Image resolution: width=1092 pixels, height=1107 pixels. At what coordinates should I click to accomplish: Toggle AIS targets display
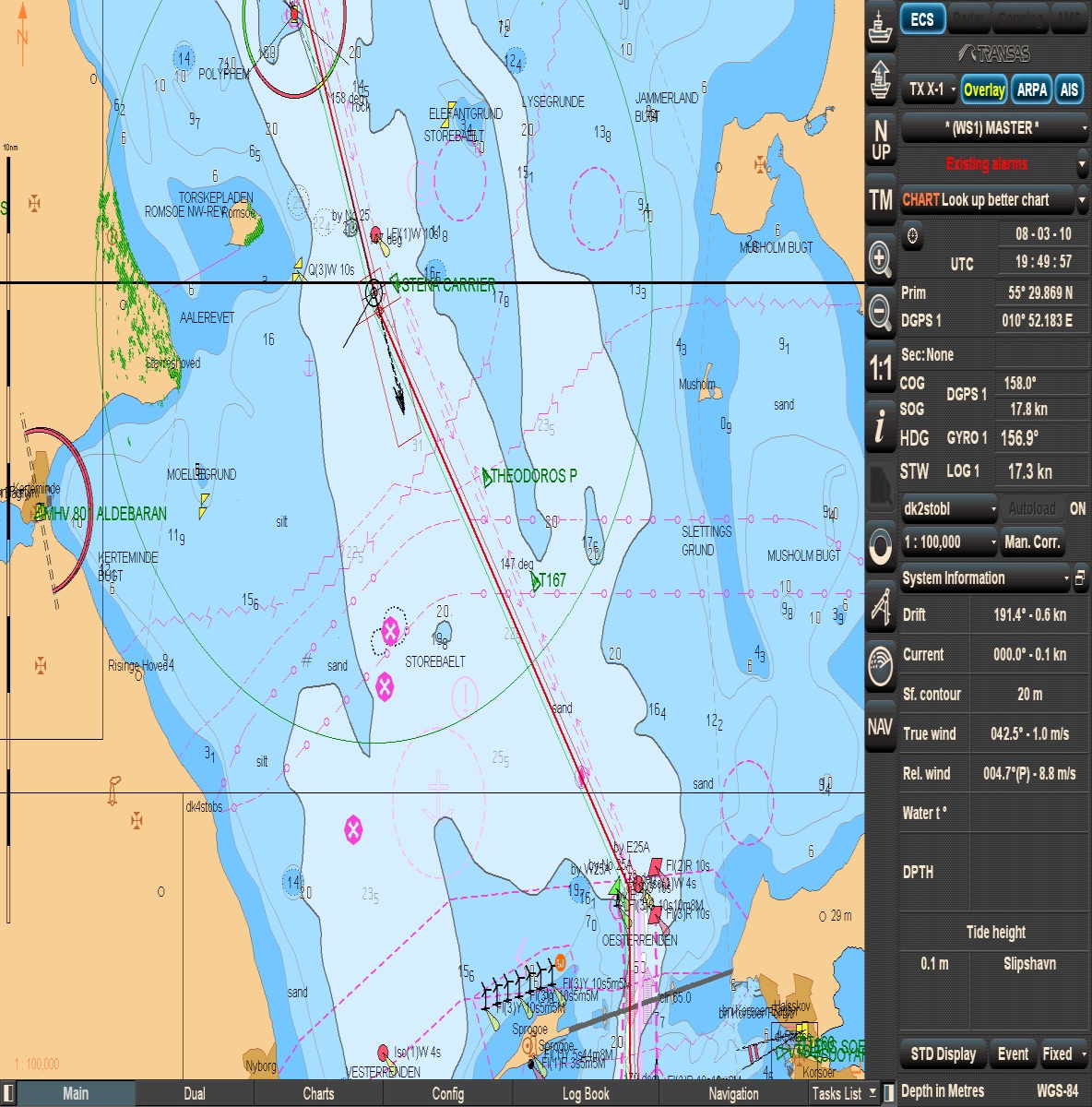[x=1070, y=90]
